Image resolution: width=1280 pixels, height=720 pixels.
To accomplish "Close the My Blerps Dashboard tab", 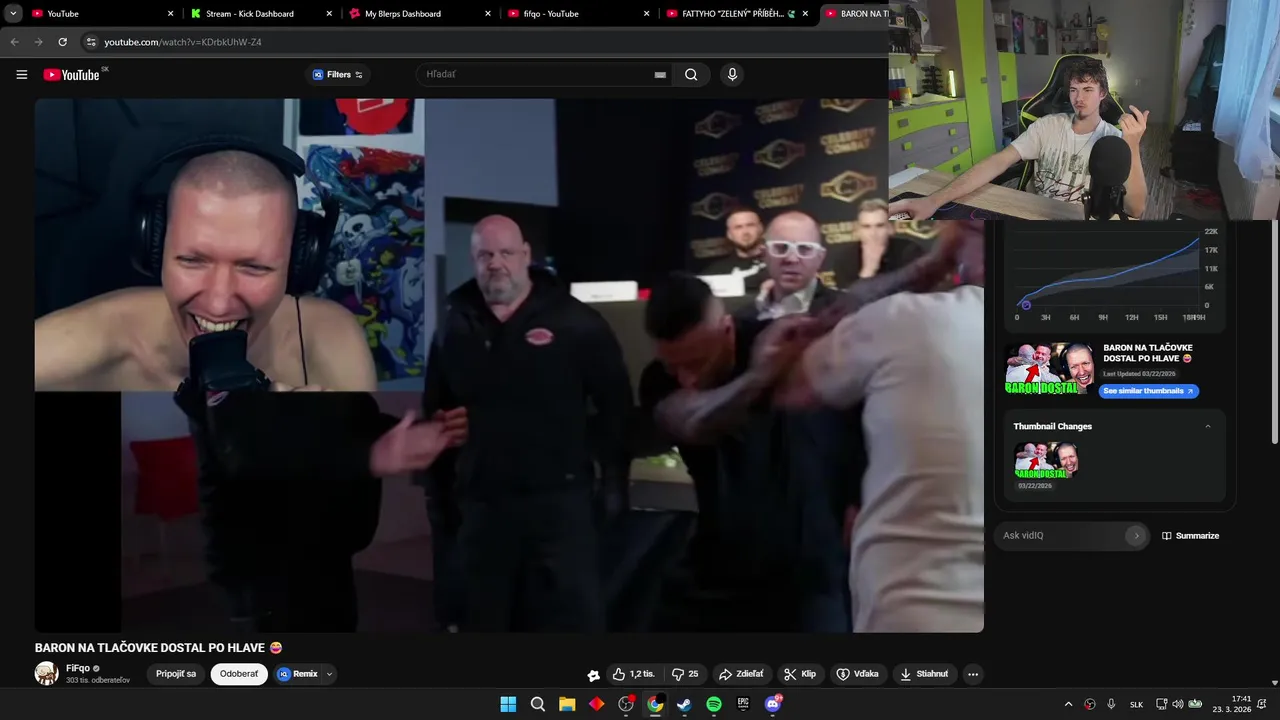I will [488, 14].
